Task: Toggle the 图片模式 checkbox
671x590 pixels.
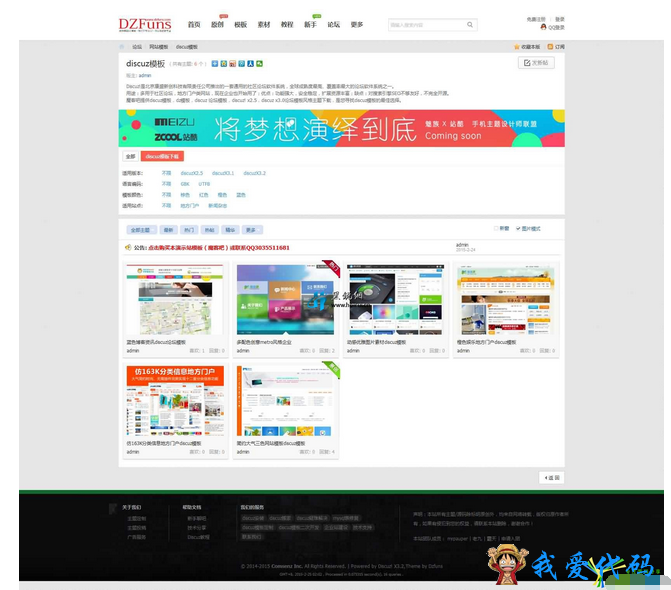Action: pos(518,228)
